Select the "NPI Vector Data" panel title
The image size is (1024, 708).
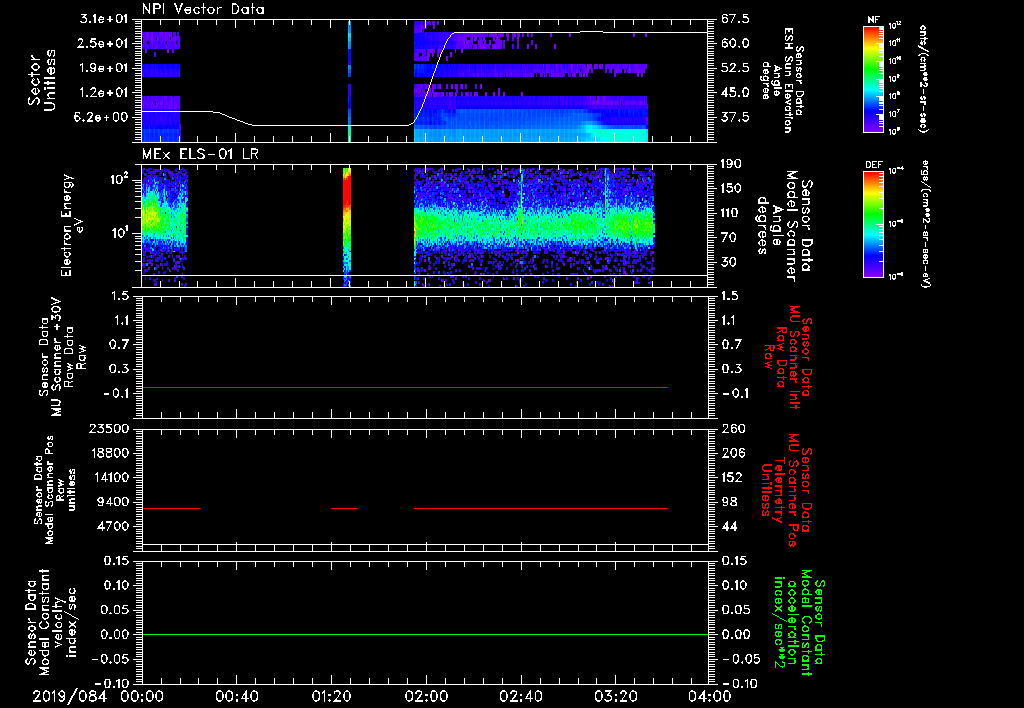point(203,9)
